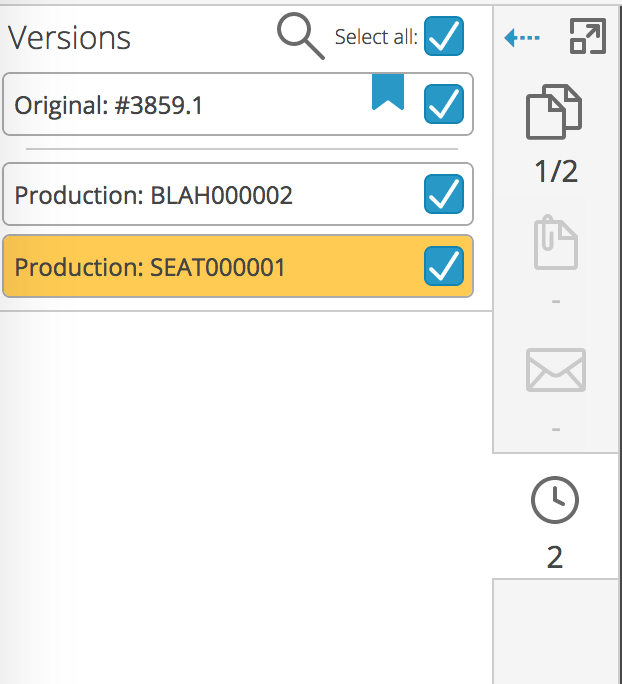Collapse panel with the dotted back arrow
This screenshot has height=684, width=622.
pos(522,38)
